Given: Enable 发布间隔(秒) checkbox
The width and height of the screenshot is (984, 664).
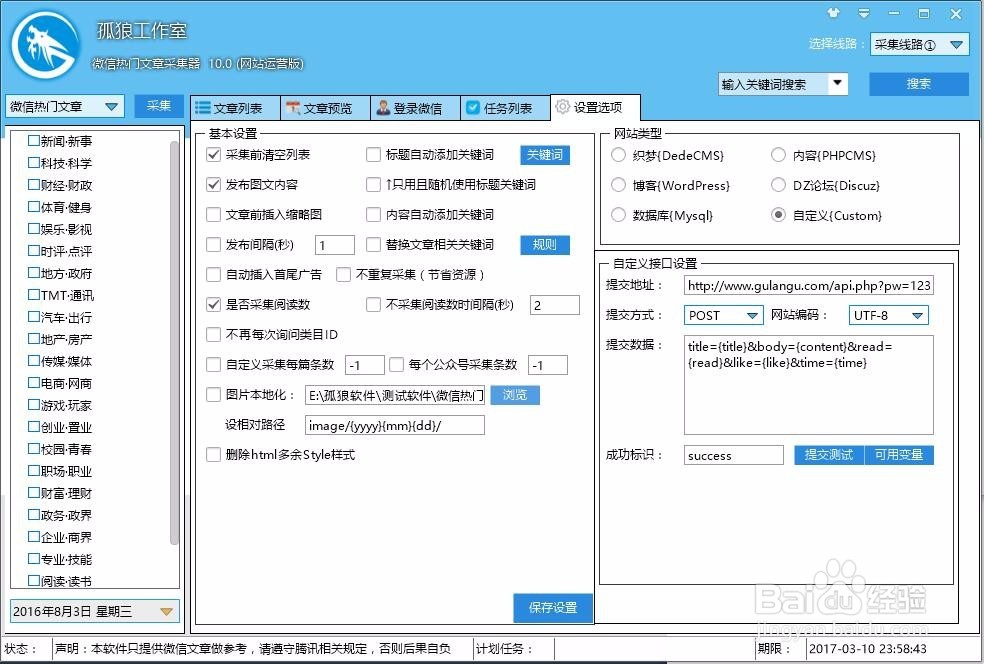Looking at the screenshot, I should tap(213, 245).
